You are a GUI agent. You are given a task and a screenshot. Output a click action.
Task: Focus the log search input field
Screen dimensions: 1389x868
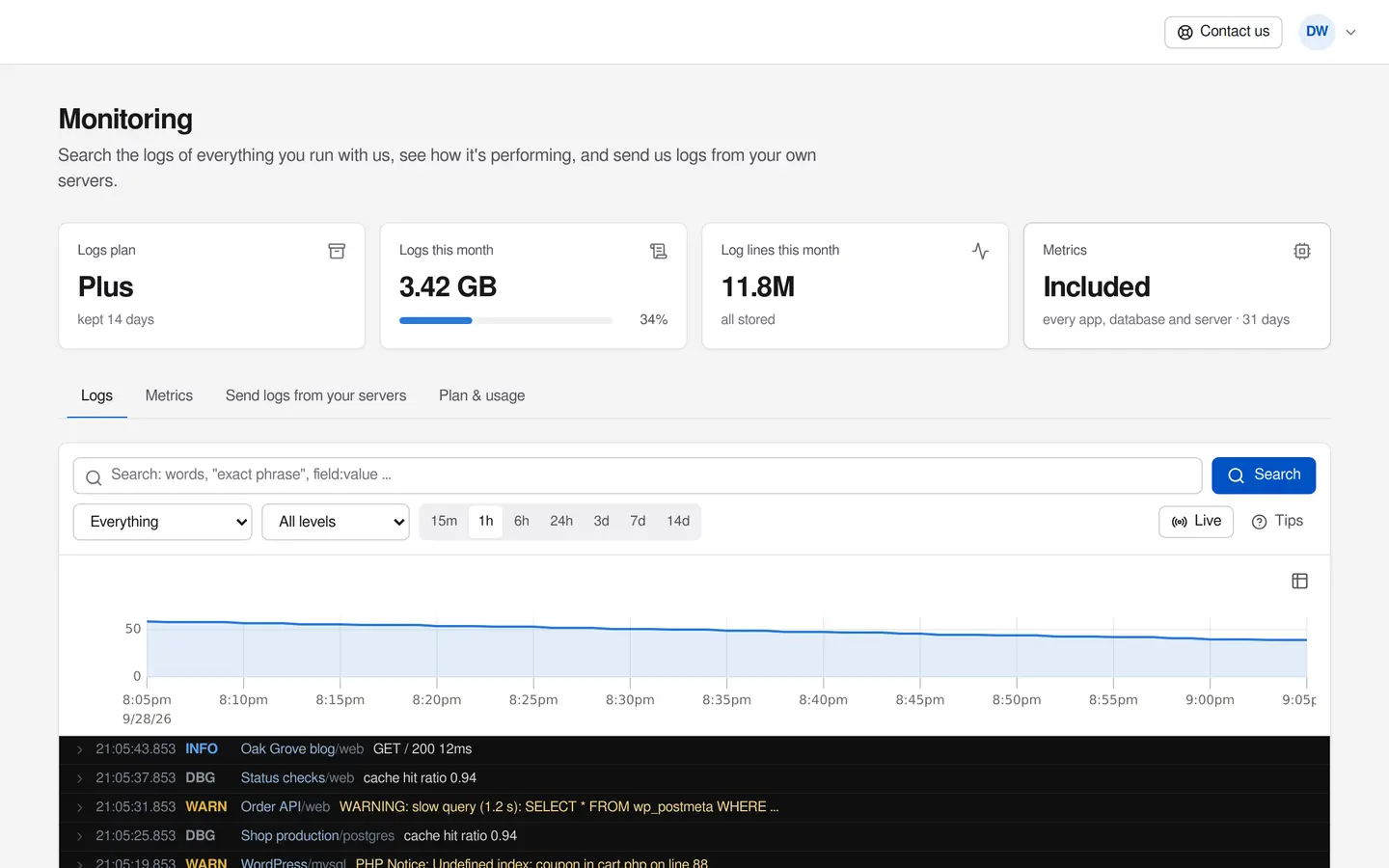point(638,475)
